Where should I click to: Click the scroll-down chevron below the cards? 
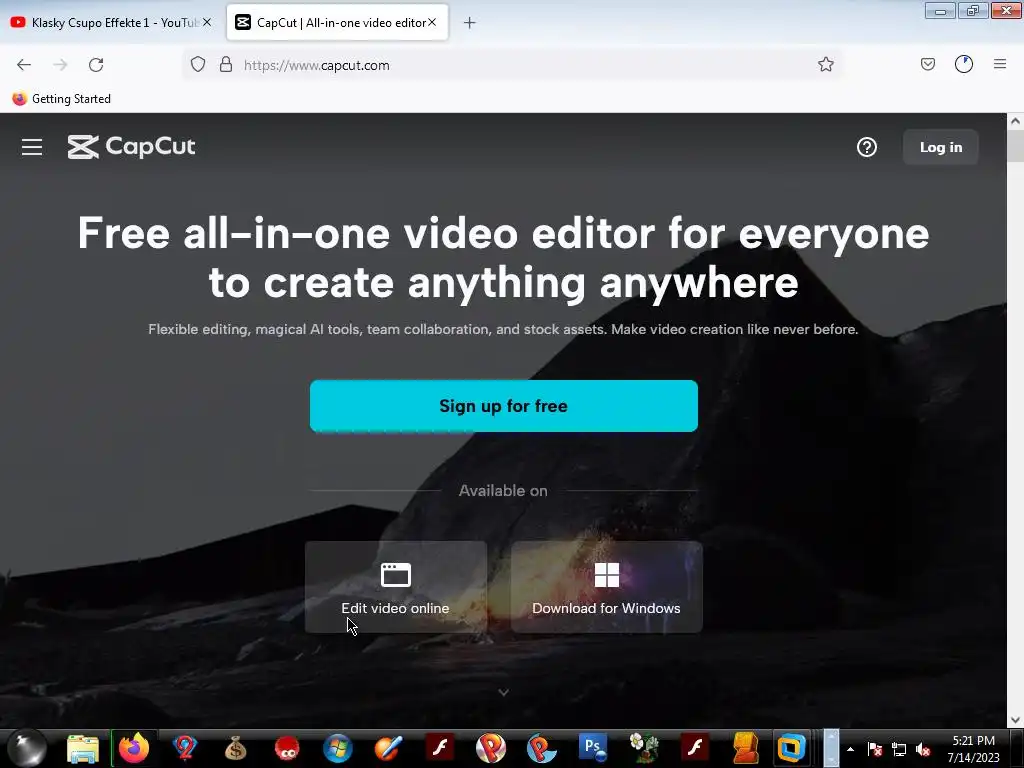click(x=504, y=692)
